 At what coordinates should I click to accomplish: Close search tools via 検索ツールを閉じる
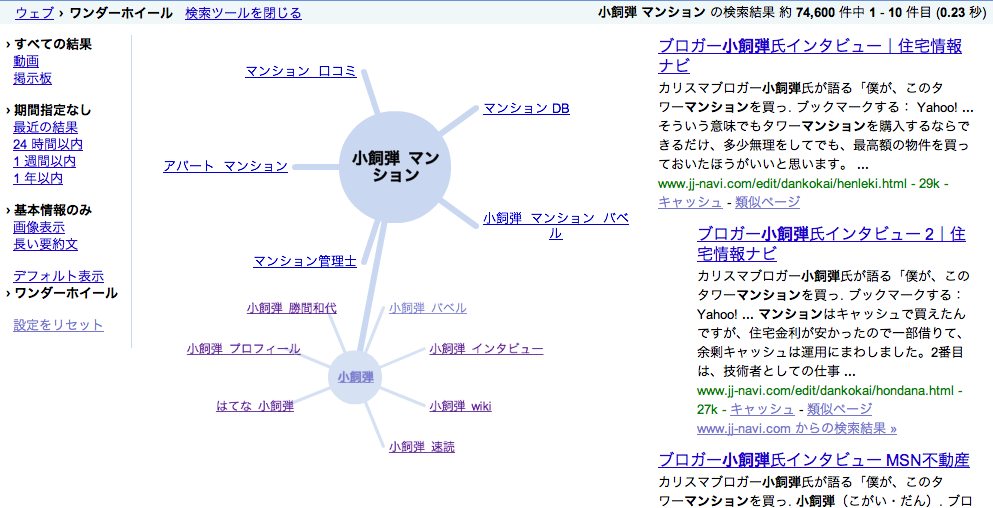pos(243,13)
